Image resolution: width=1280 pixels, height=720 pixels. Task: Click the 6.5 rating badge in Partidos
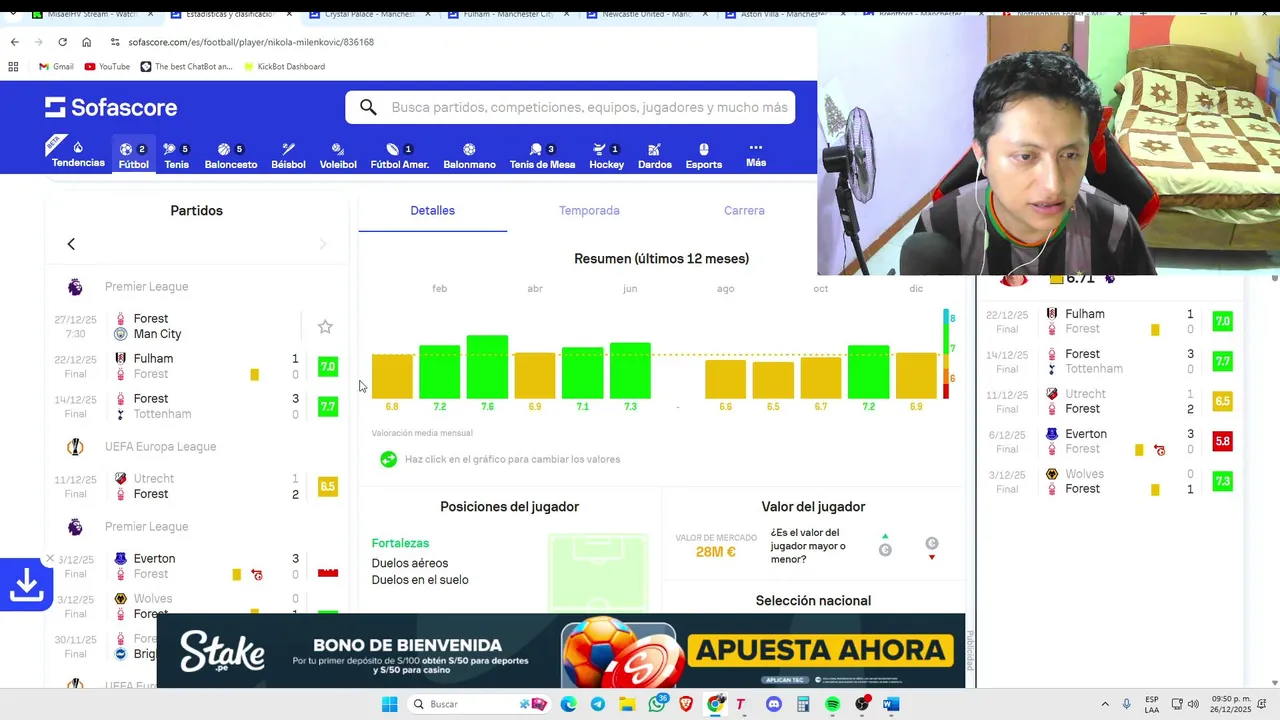pos(327,487)
